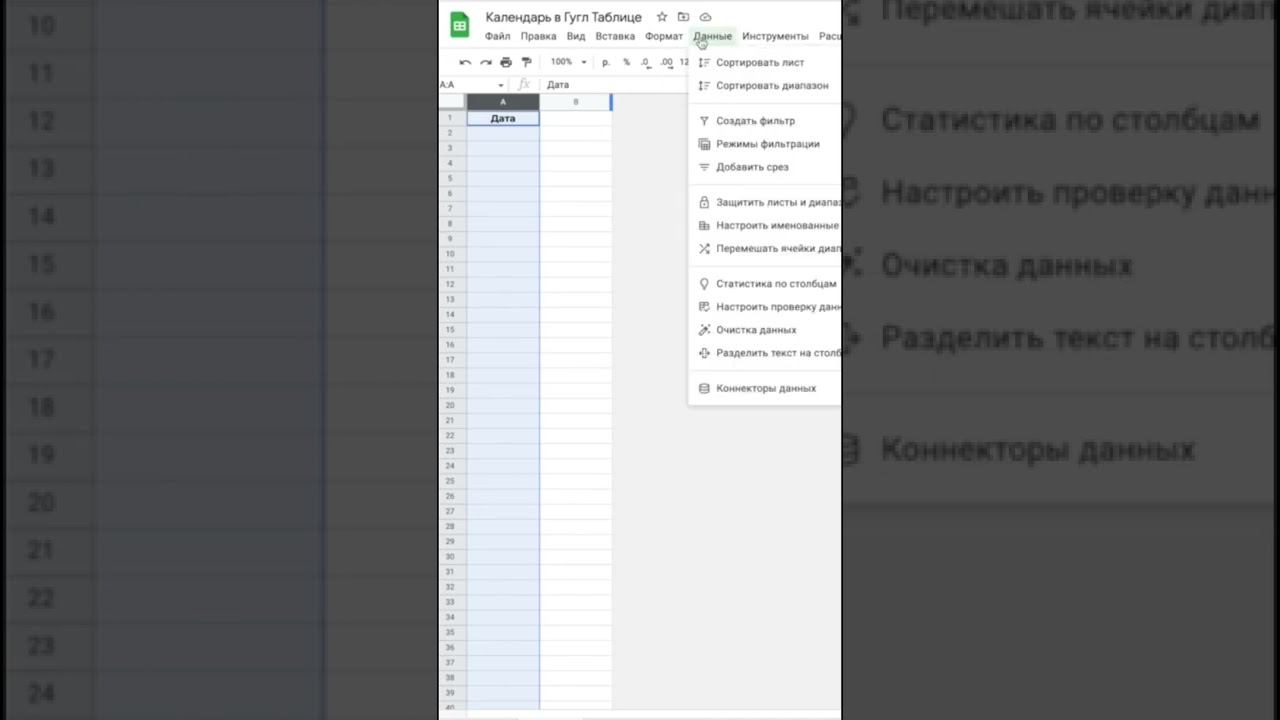Viewport: 1280px width, 720px height.
Task: Activate the paint format tool
Action: pyautogui.click(x=527, y=62)
